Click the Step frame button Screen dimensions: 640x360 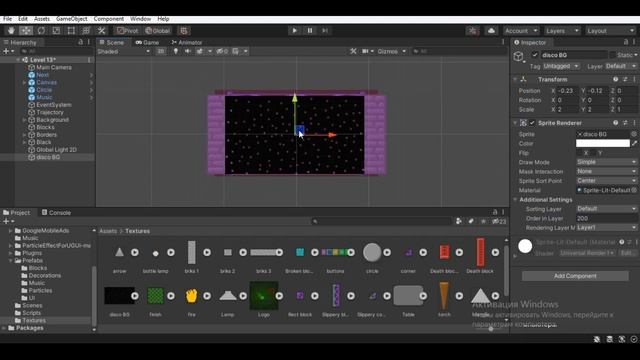point(325,31)
